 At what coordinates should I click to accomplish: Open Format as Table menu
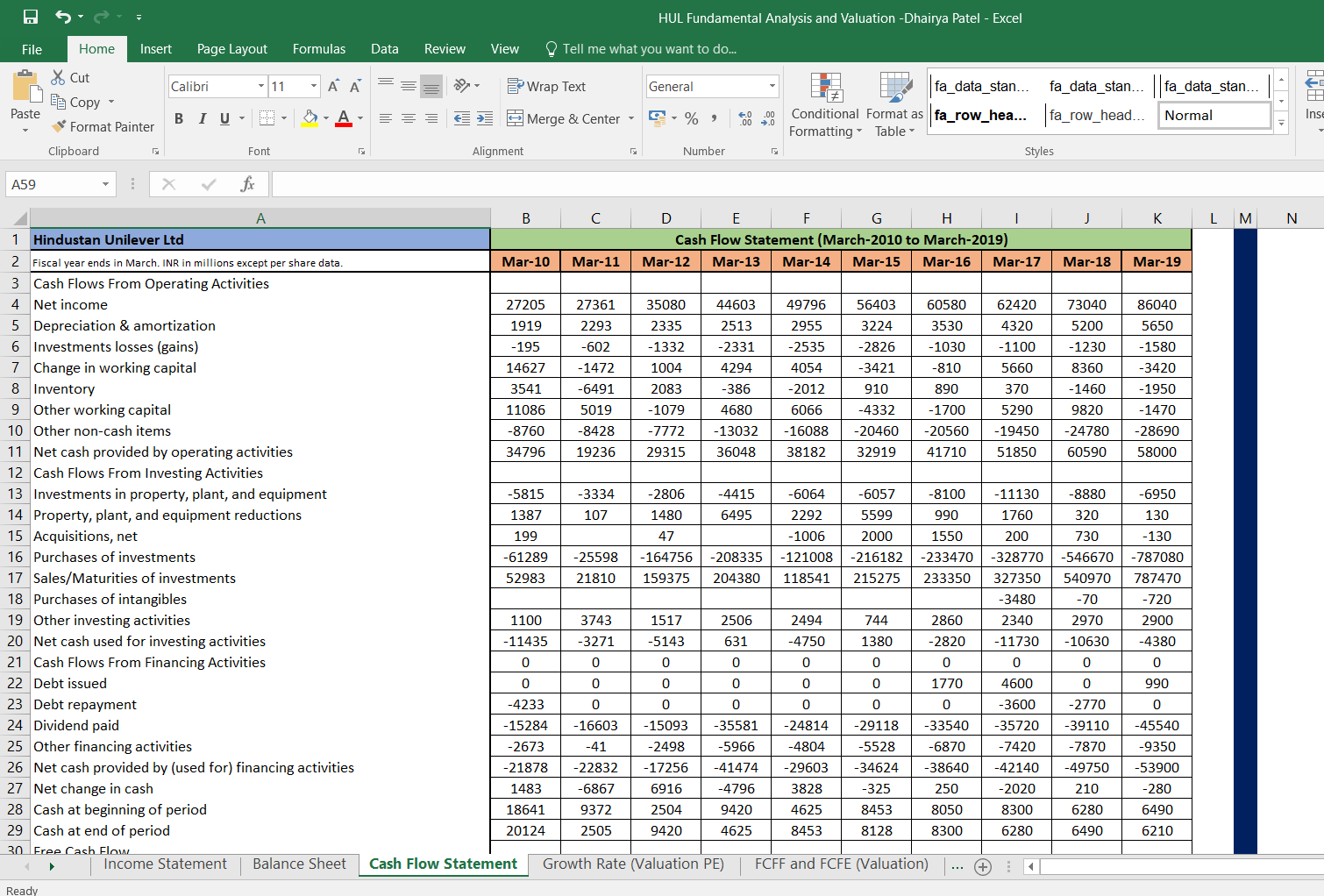coord(895,104)
